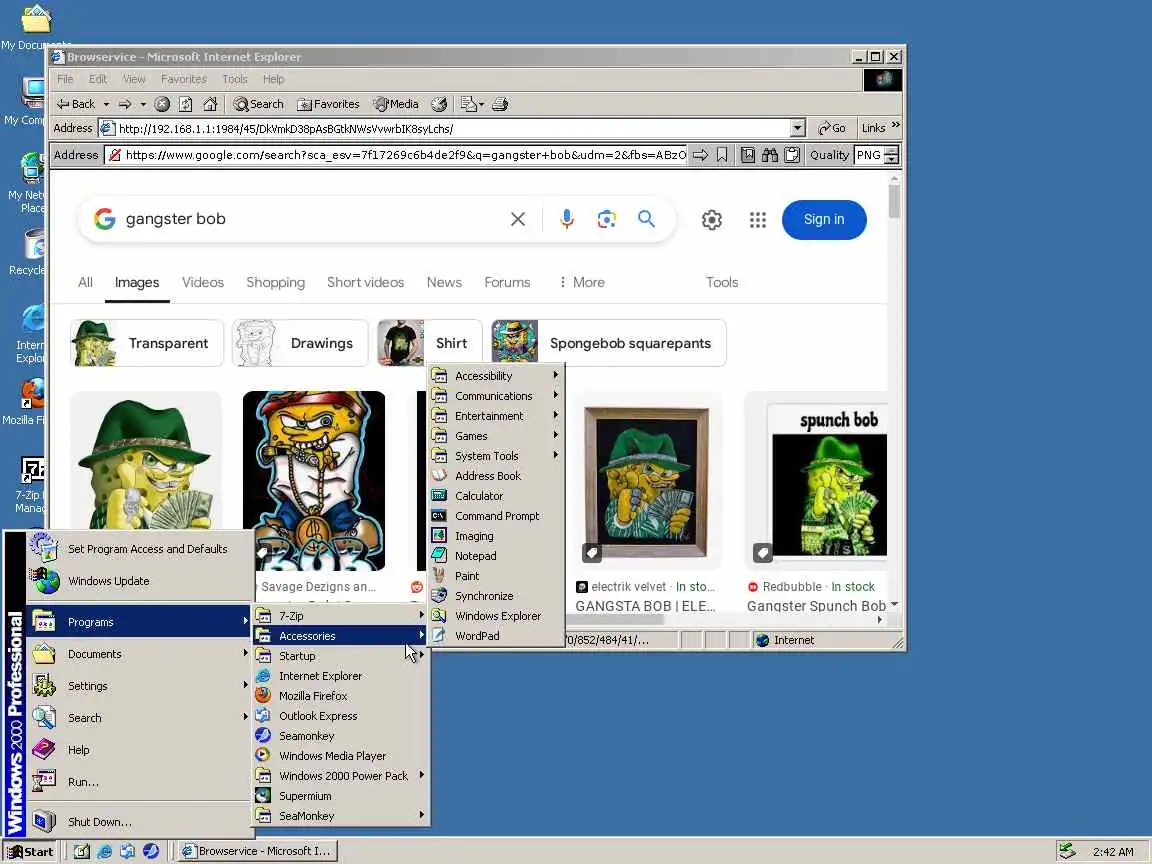This screenshot has height=864, width=1152.
Task: Click the Browservice find binoculars icon
Action: point(770,155)
